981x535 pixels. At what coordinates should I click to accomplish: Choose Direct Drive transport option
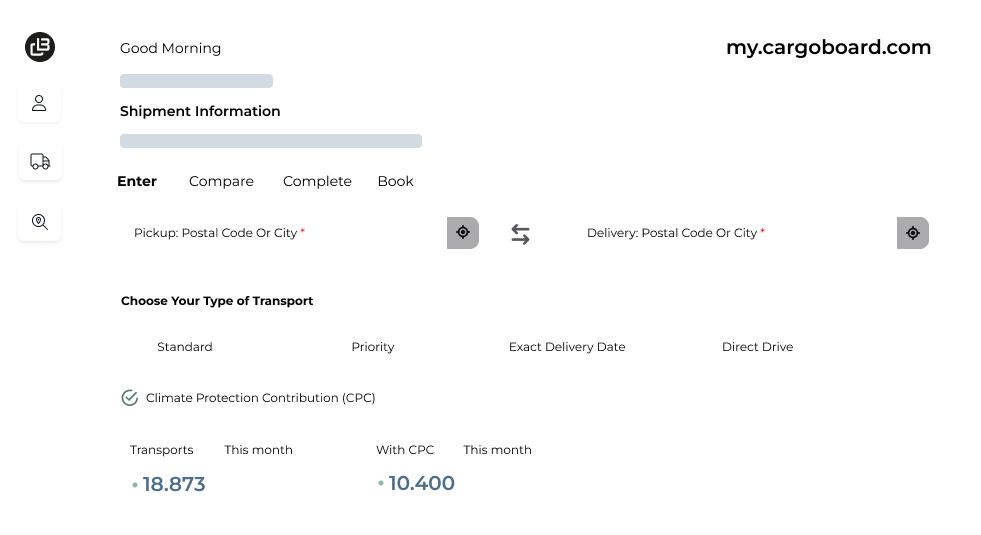tap(757, 347)
